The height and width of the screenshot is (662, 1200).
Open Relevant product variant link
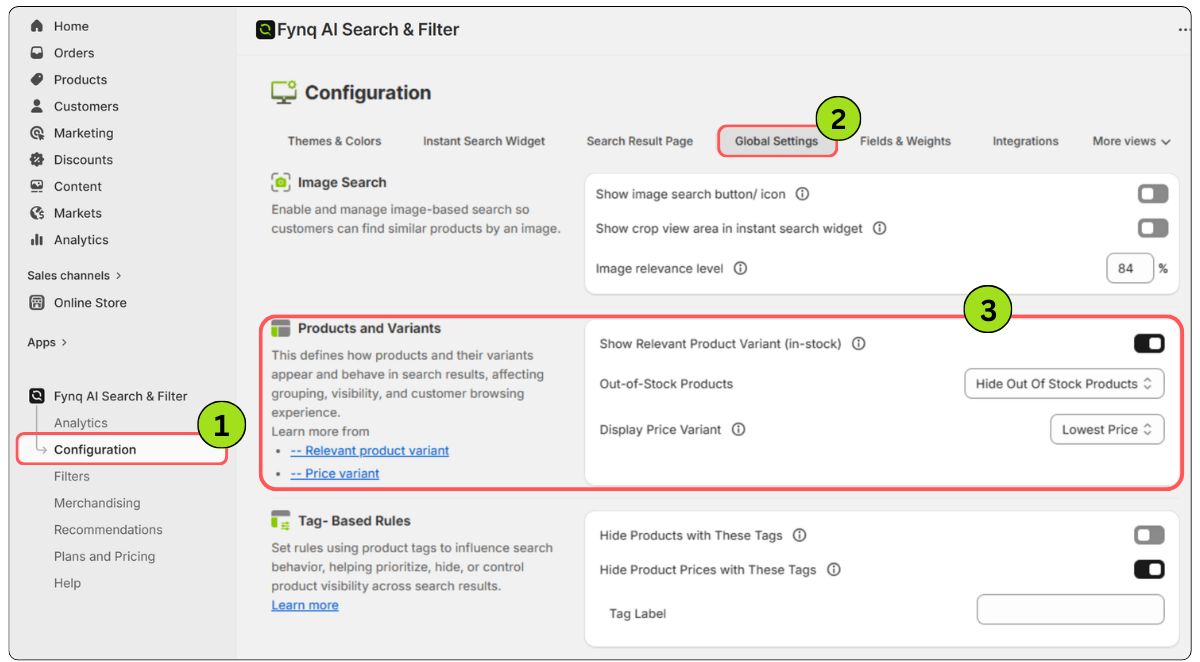(x=370, y=451)
